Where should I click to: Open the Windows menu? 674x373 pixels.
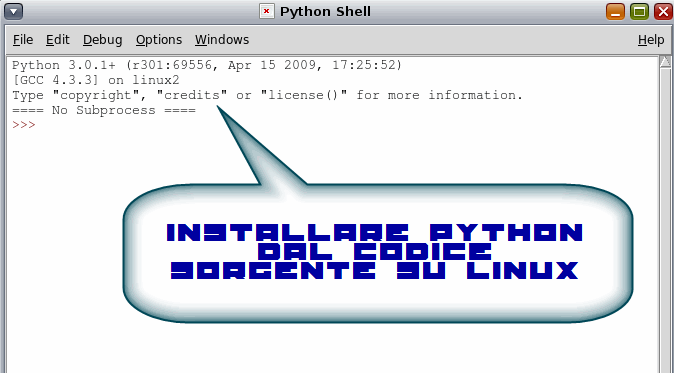[222, 40]
